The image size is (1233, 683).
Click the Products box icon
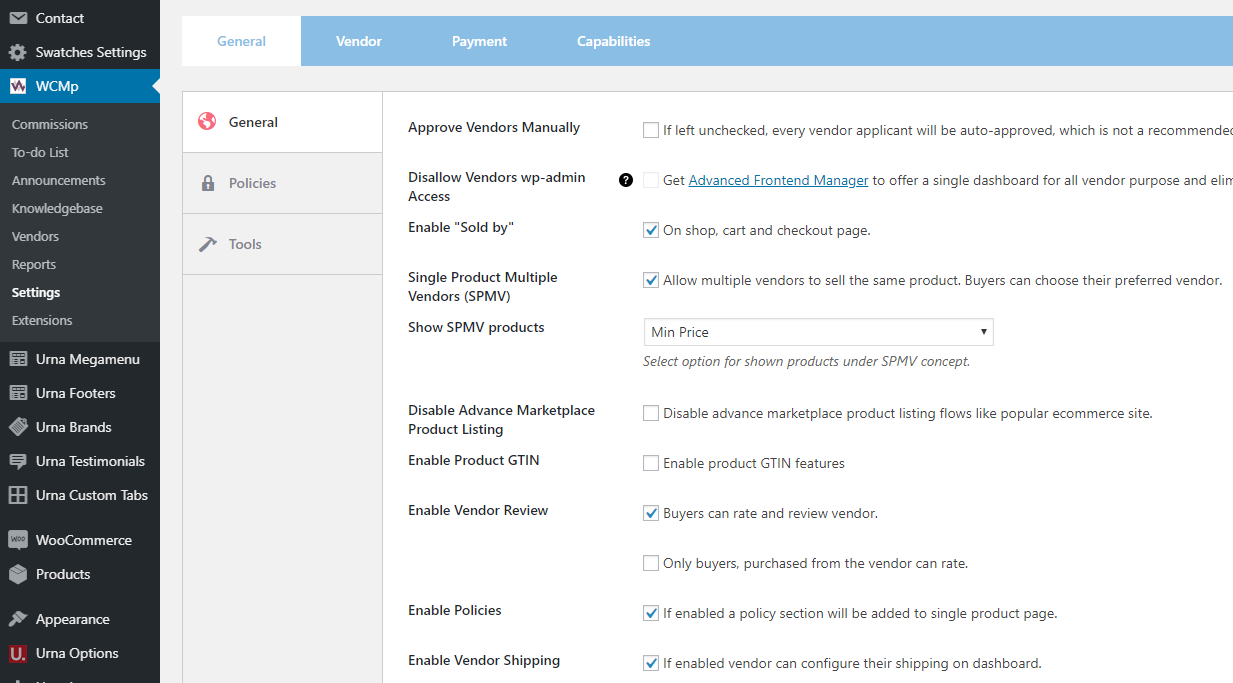18,574
